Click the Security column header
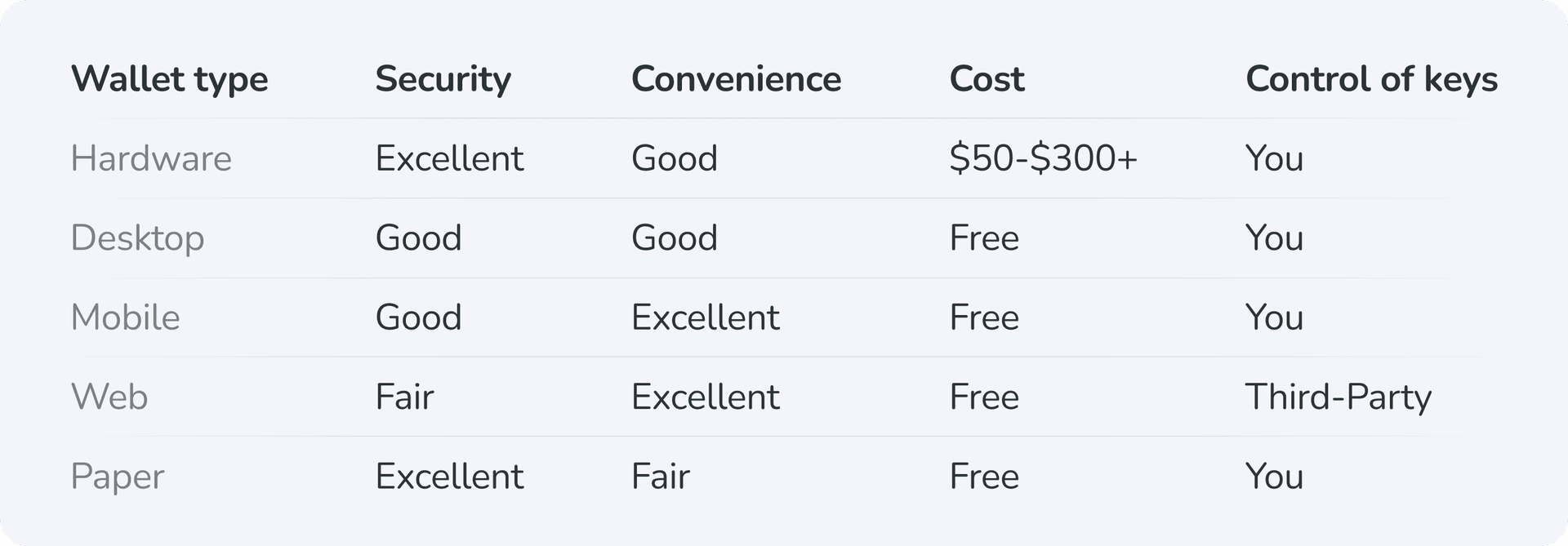Screen dimensions: 1568x546 [x=443, y=79]
